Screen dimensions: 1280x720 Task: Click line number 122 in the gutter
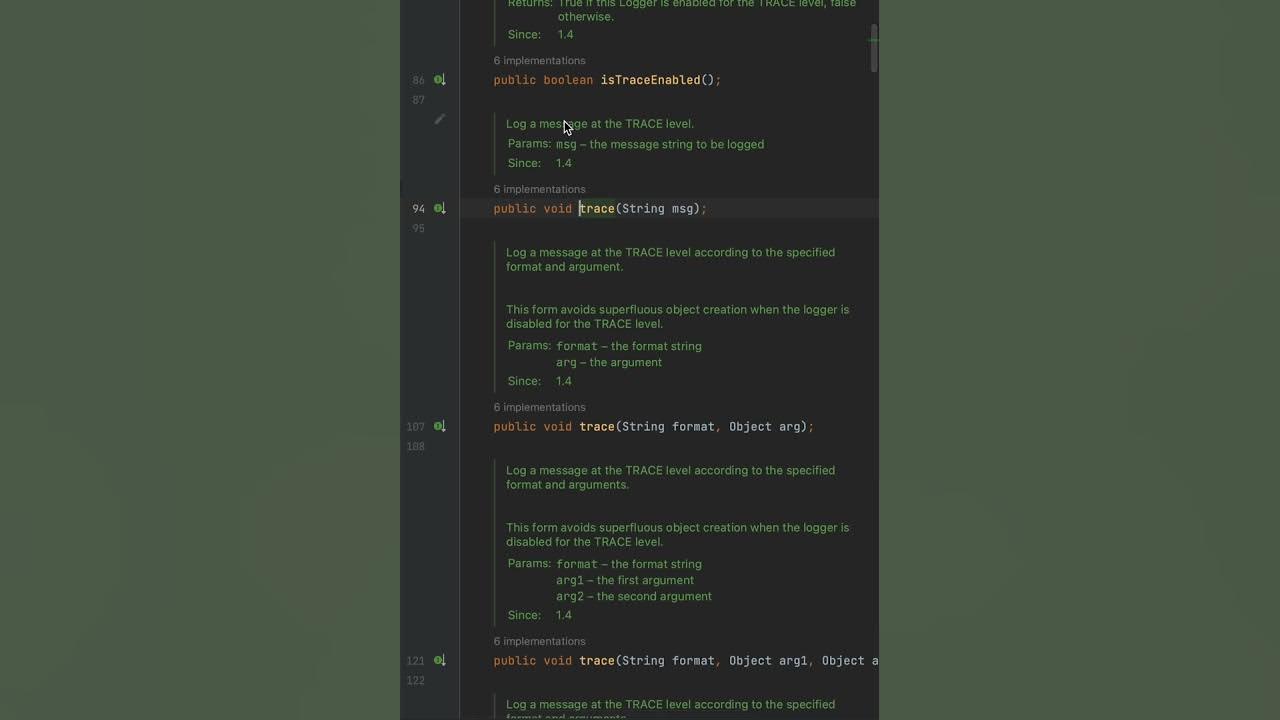click(415, 680)
